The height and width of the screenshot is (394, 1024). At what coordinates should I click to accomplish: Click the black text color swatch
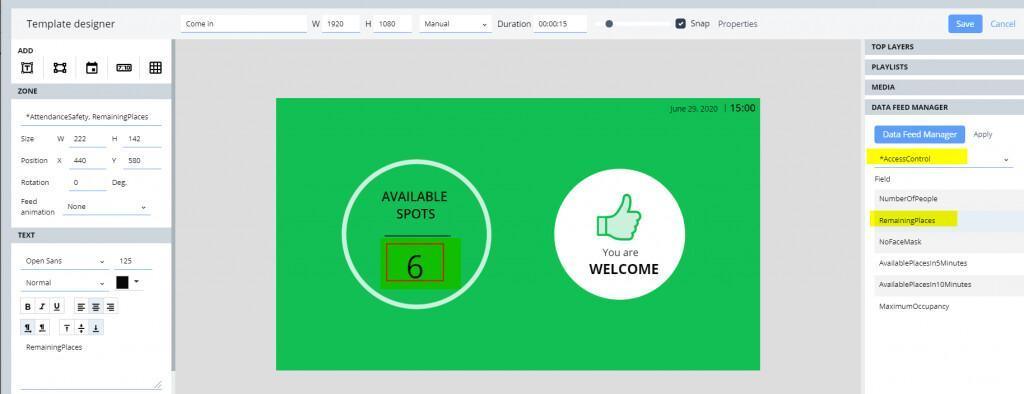122,282
